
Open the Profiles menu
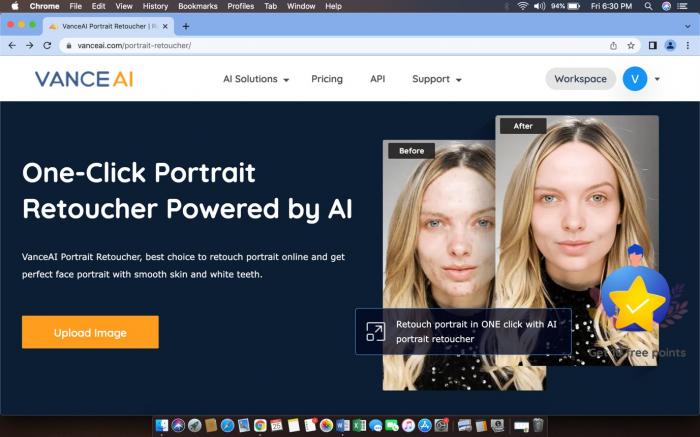click(241, 6)
